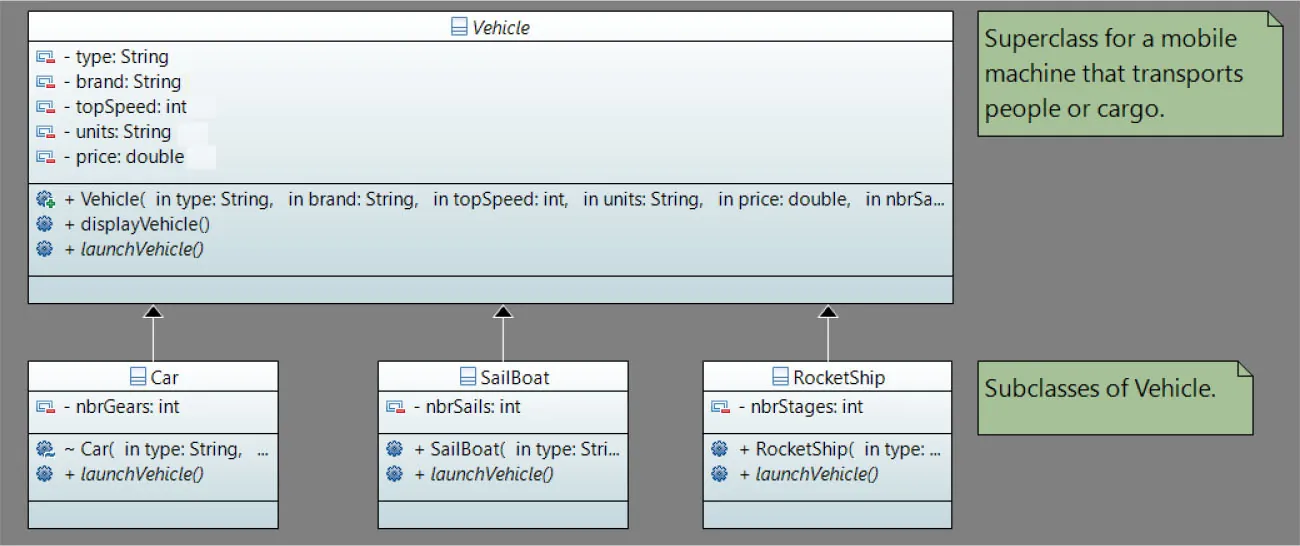Click the SailBoat class icon
Screen dimensions: 1300x546
point(467,377)
